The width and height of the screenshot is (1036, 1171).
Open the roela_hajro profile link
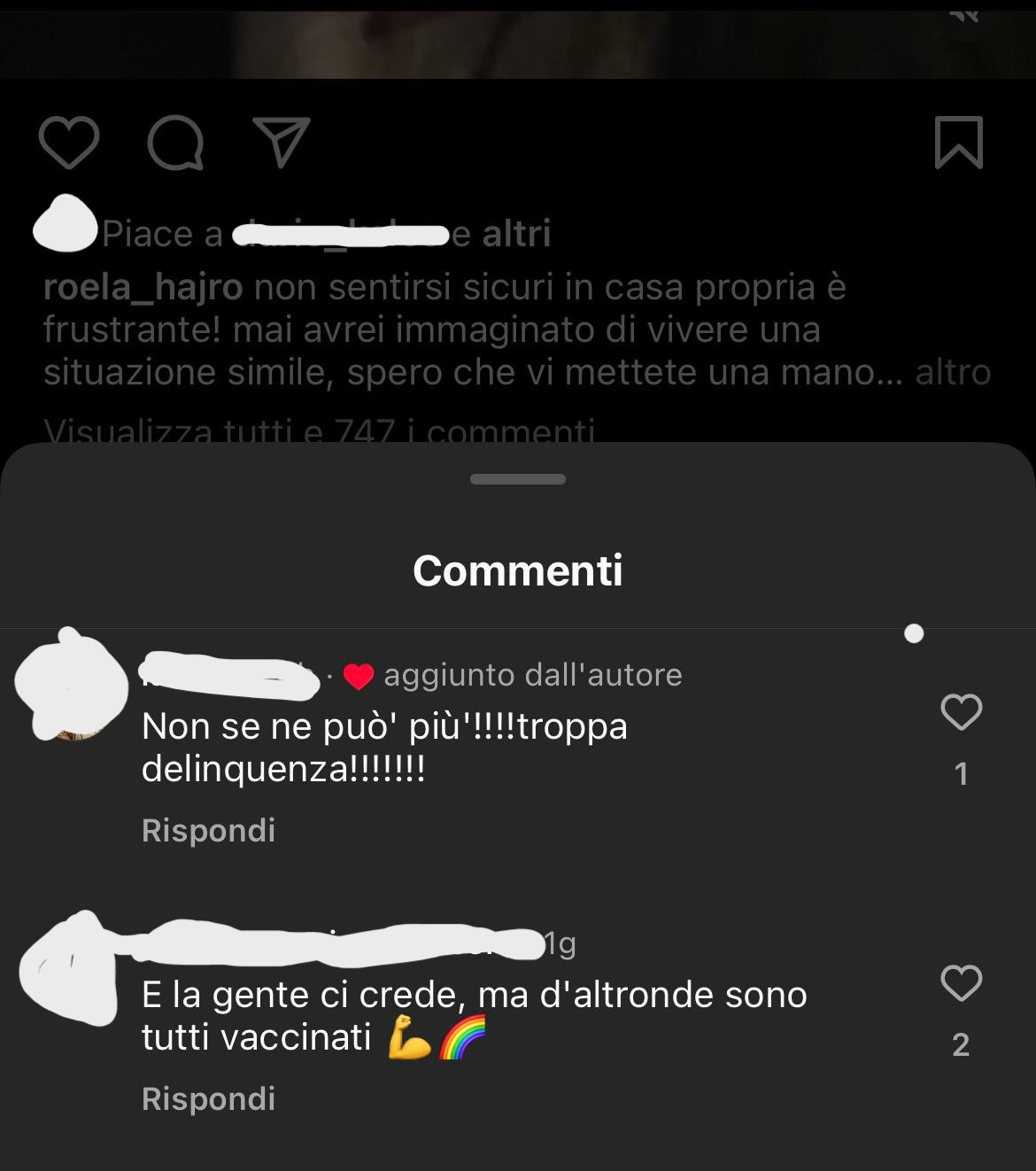click(143, 288)
